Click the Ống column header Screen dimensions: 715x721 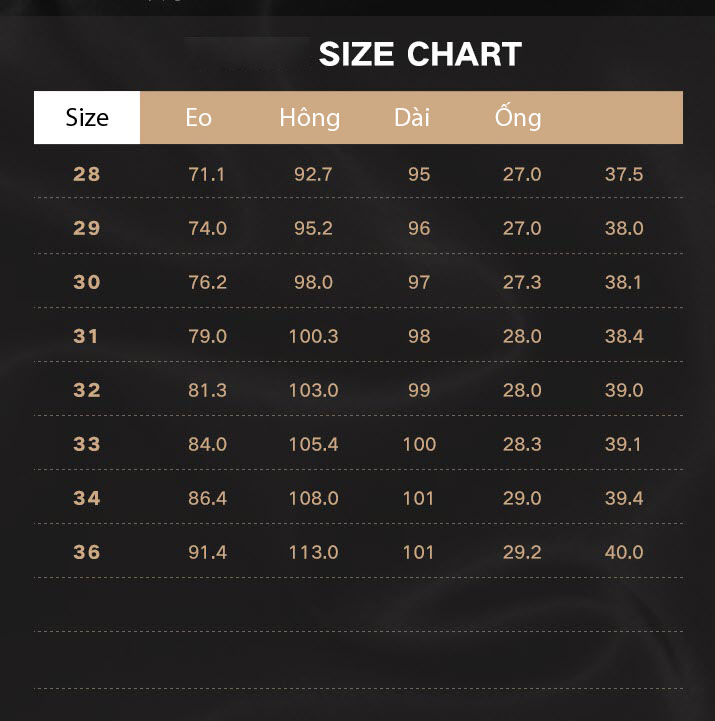[518, 117]
